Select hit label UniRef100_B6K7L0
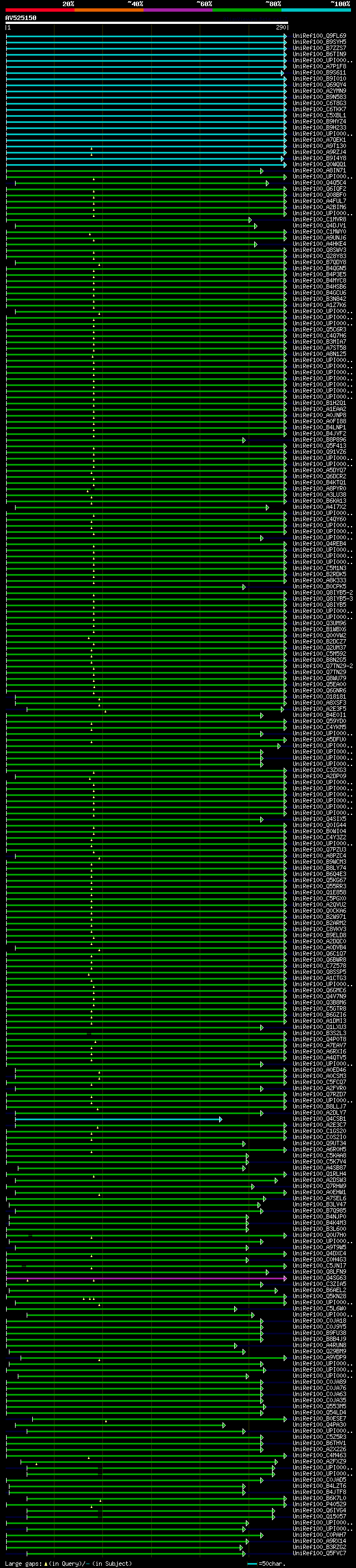Image resolution: width=356 pixels, height=1568 pixels. point(319,1498)
